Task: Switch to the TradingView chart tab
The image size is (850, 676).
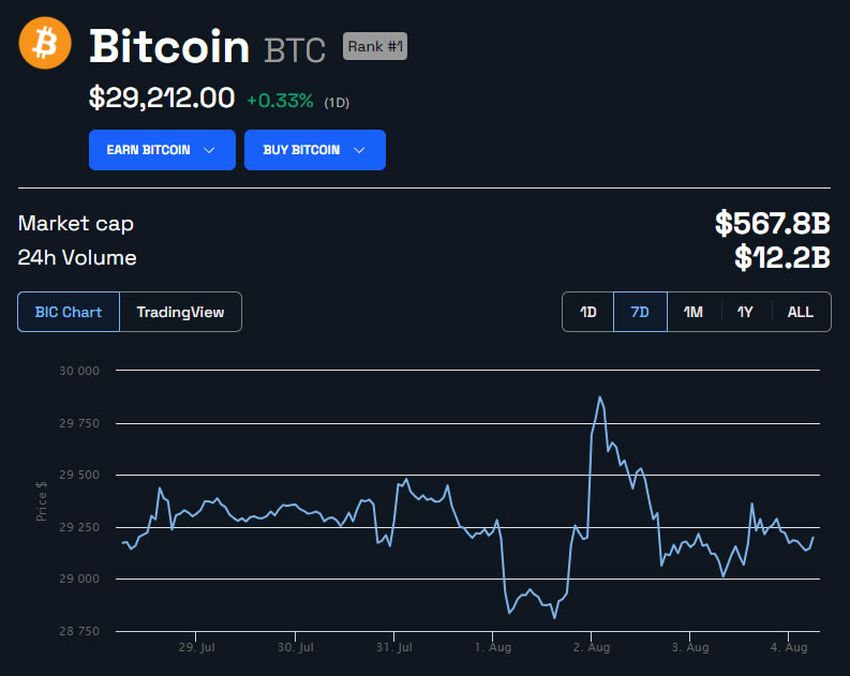Action: (x=180, y=312)
